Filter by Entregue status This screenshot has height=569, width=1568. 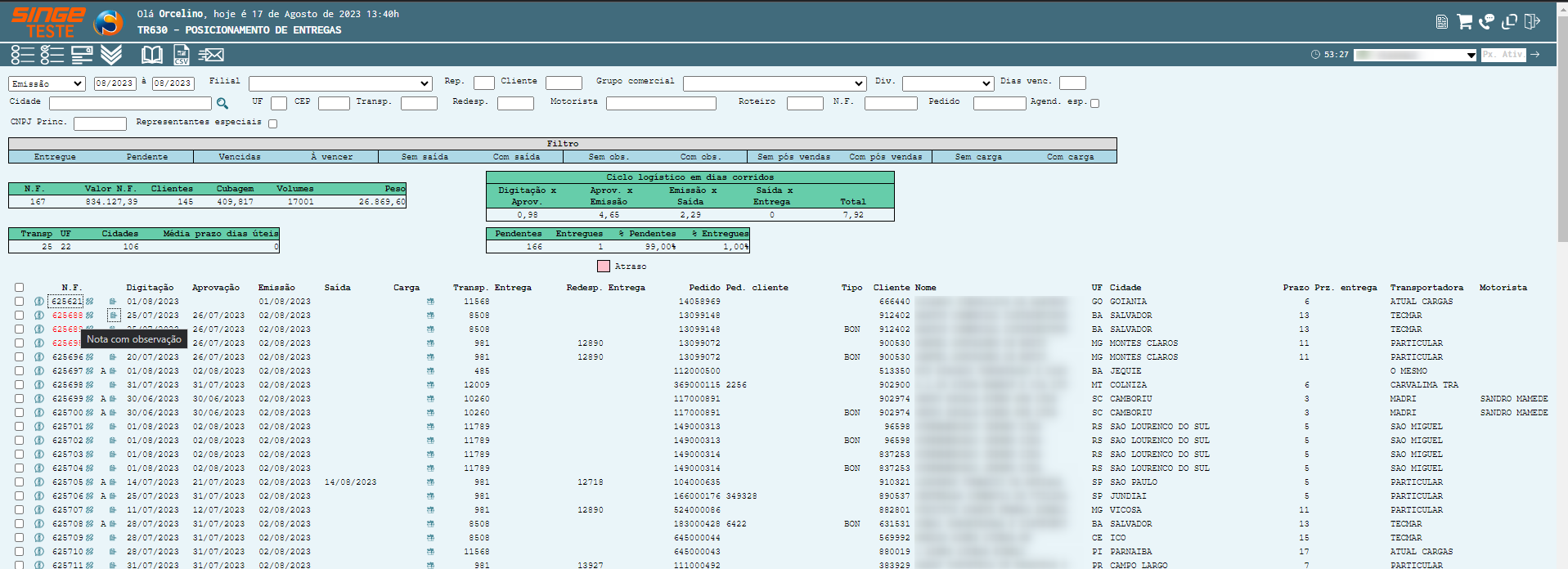click(x=55, y=157)
